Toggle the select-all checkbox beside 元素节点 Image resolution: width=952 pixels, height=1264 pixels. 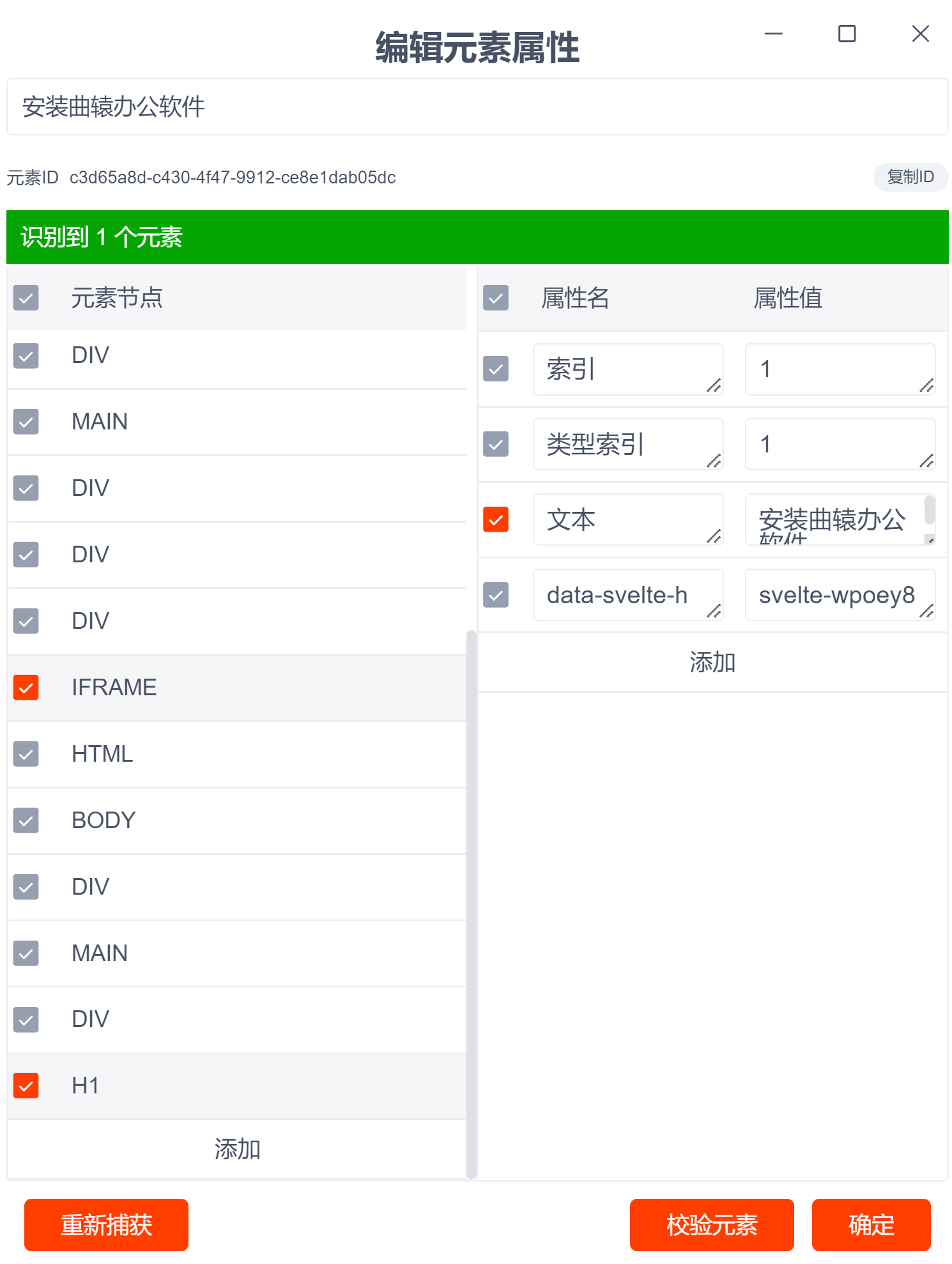(26, 298)
